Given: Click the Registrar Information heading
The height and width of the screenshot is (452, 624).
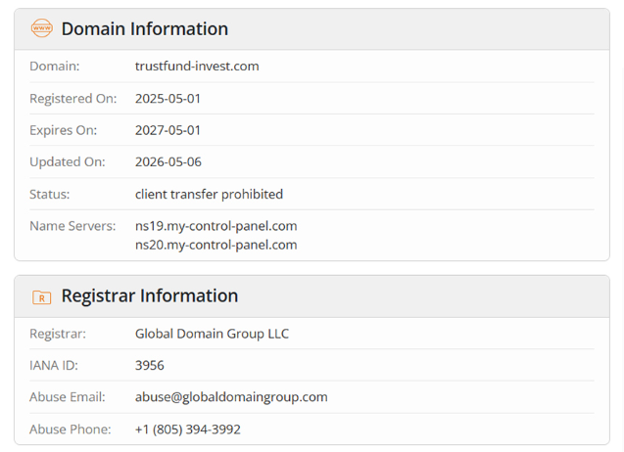Looking at the screenshot, I should coord(150,296).
